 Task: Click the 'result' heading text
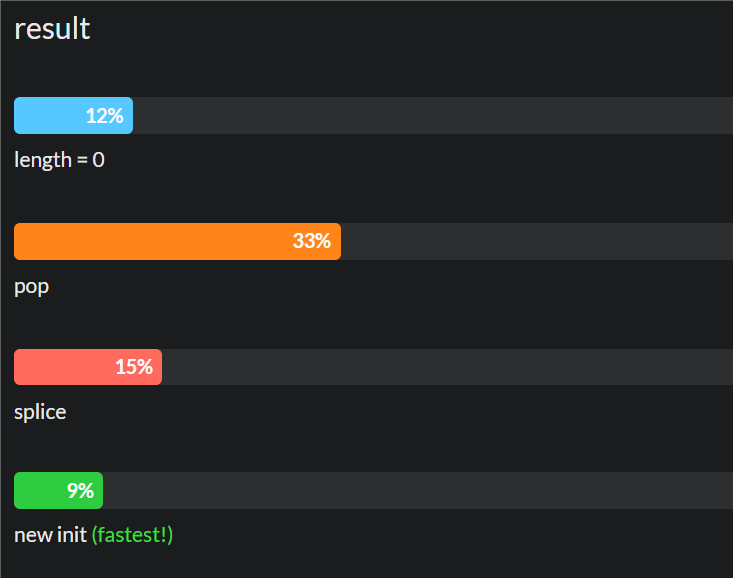(52, 29)
